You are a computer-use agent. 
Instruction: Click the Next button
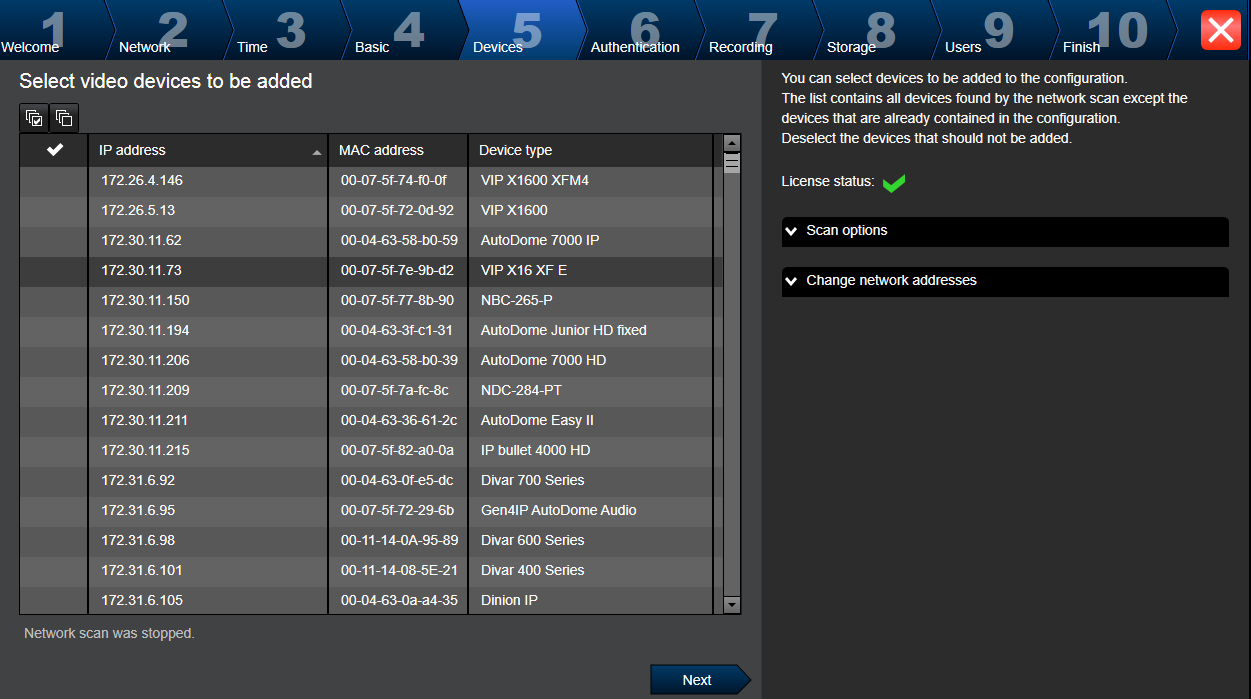699,680
